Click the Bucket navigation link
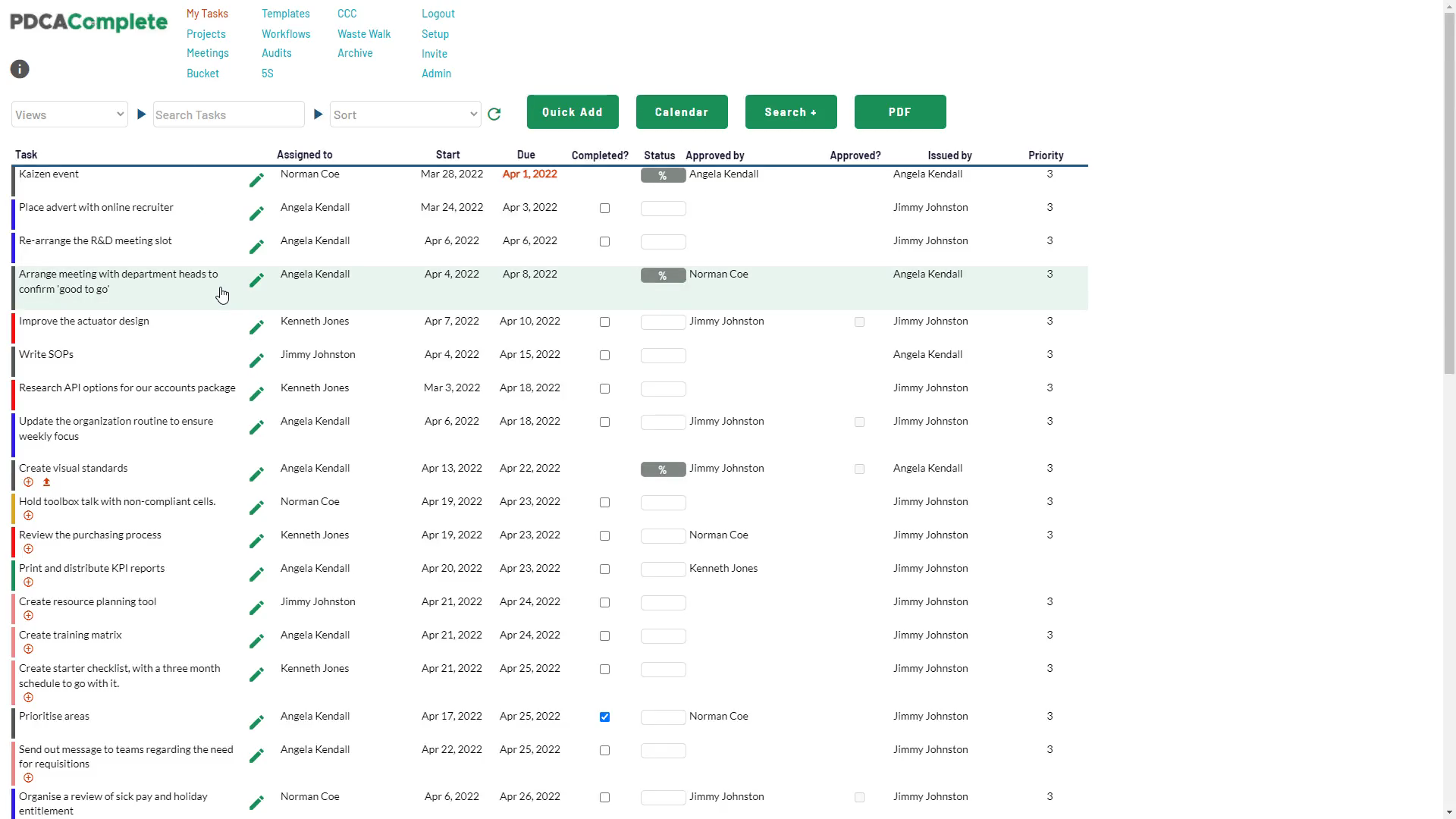Viewport: 1456px width, 819px height. [x=203, y=73]
